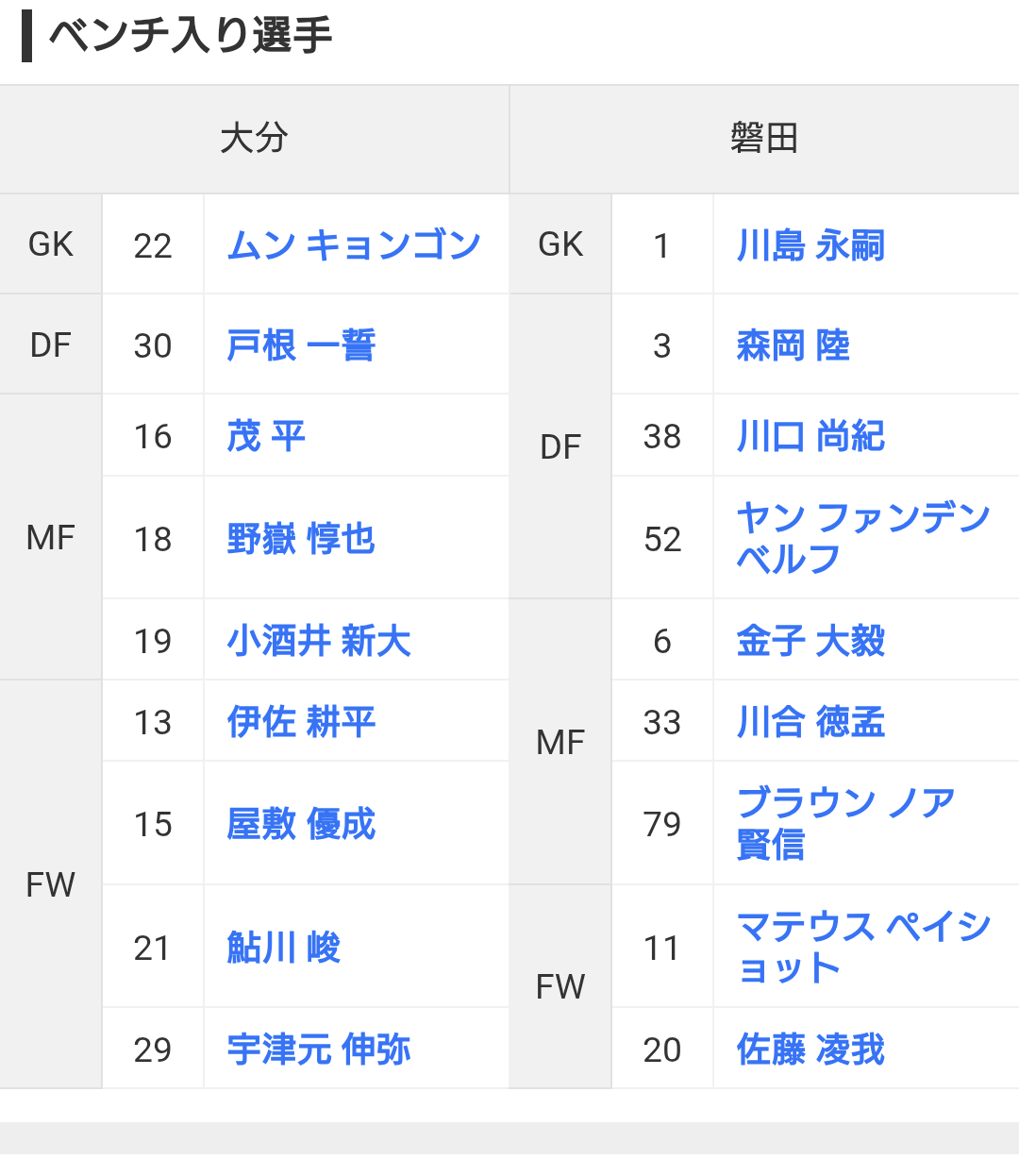Select player 茂 平
Viewport: 1019px width, 1176px height.
tap(266, 436)
